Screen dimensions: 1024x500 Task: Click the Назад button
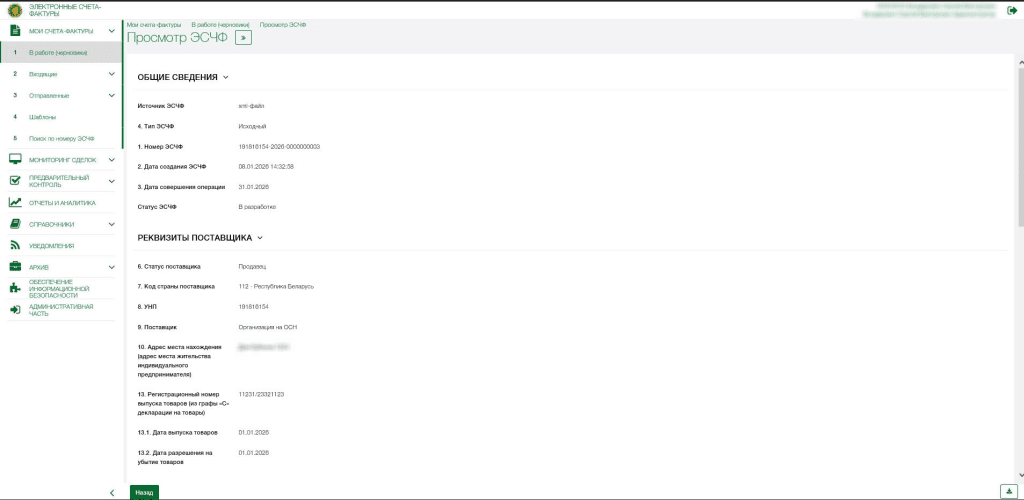click(144, 493)
